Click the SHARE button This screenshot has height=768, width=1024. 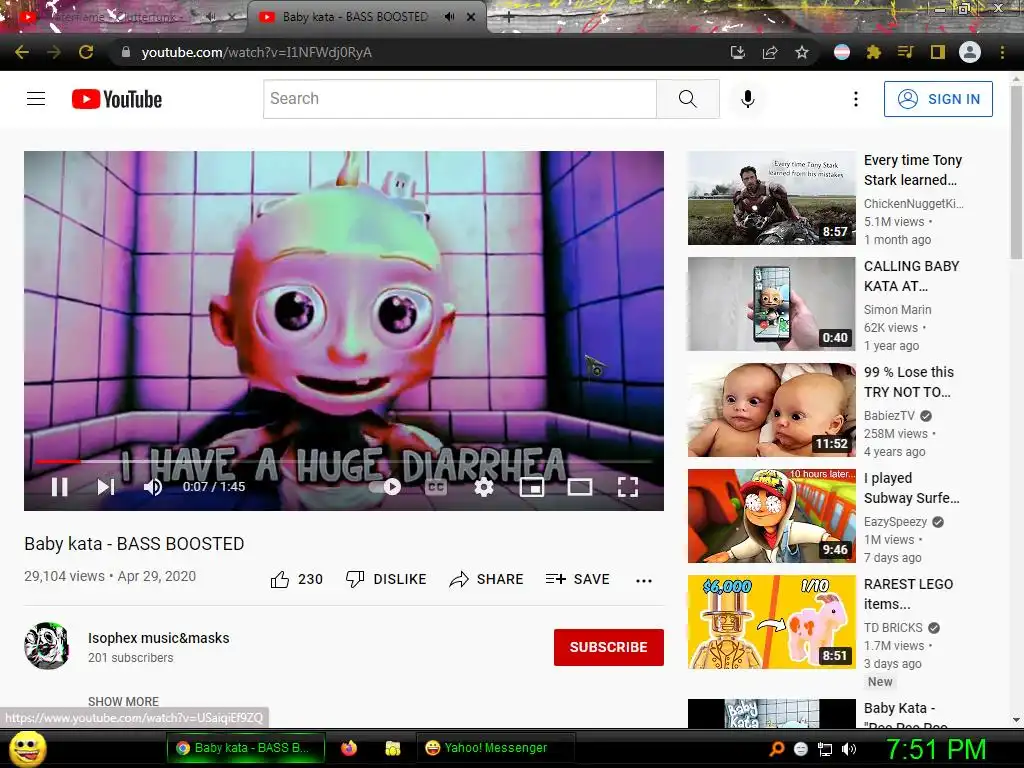click(487, 579)
